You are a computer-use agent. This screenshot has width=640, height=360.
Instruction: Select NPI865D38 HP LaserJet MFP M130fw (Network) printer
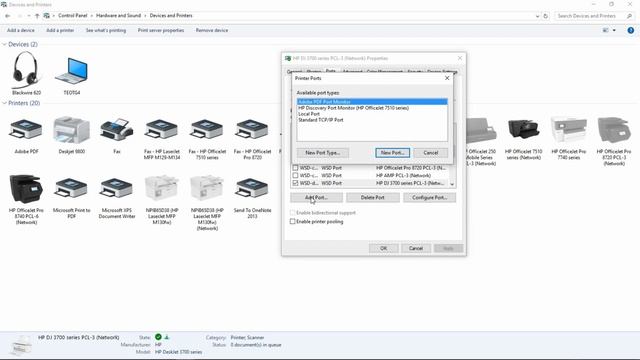pos(207,203)
